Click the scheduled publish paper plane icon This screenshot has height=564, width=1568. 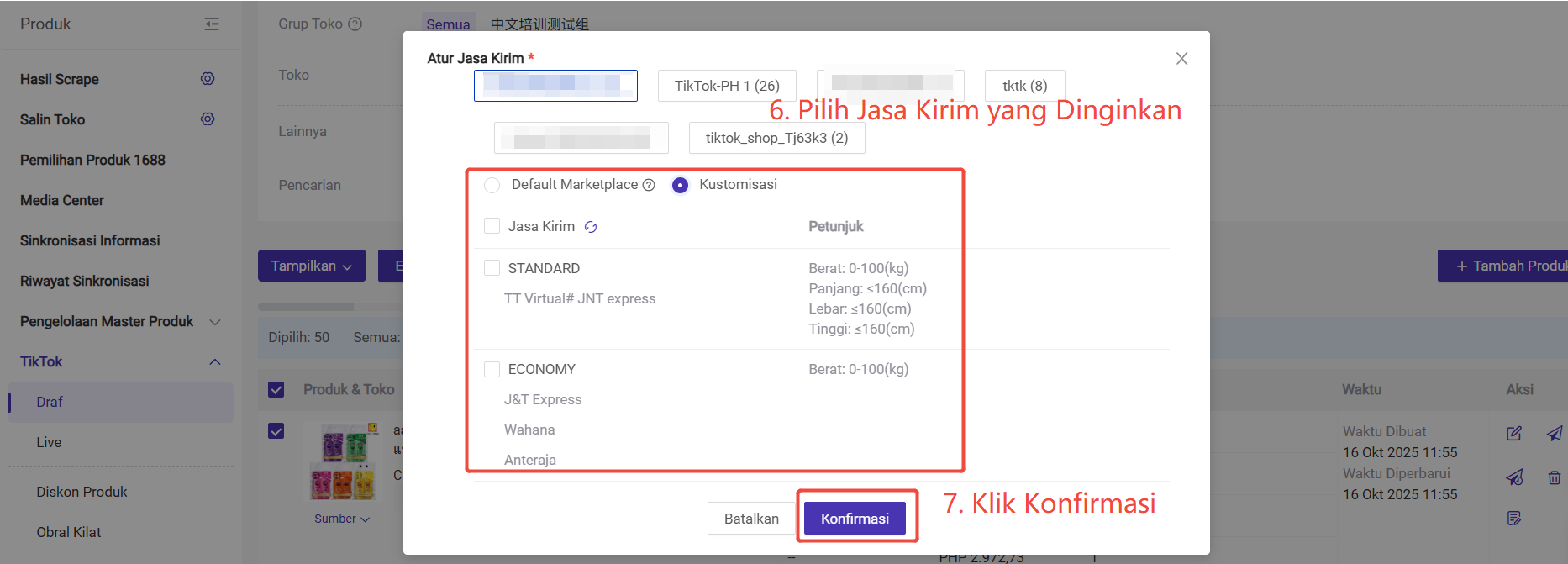tap(1514, 477)
